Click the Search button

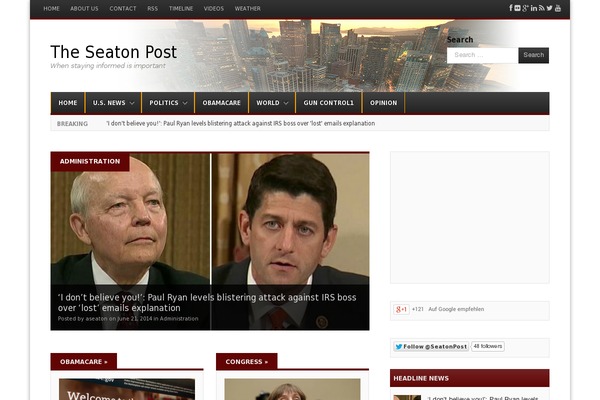pyautogui.click(x=533, y=55)
